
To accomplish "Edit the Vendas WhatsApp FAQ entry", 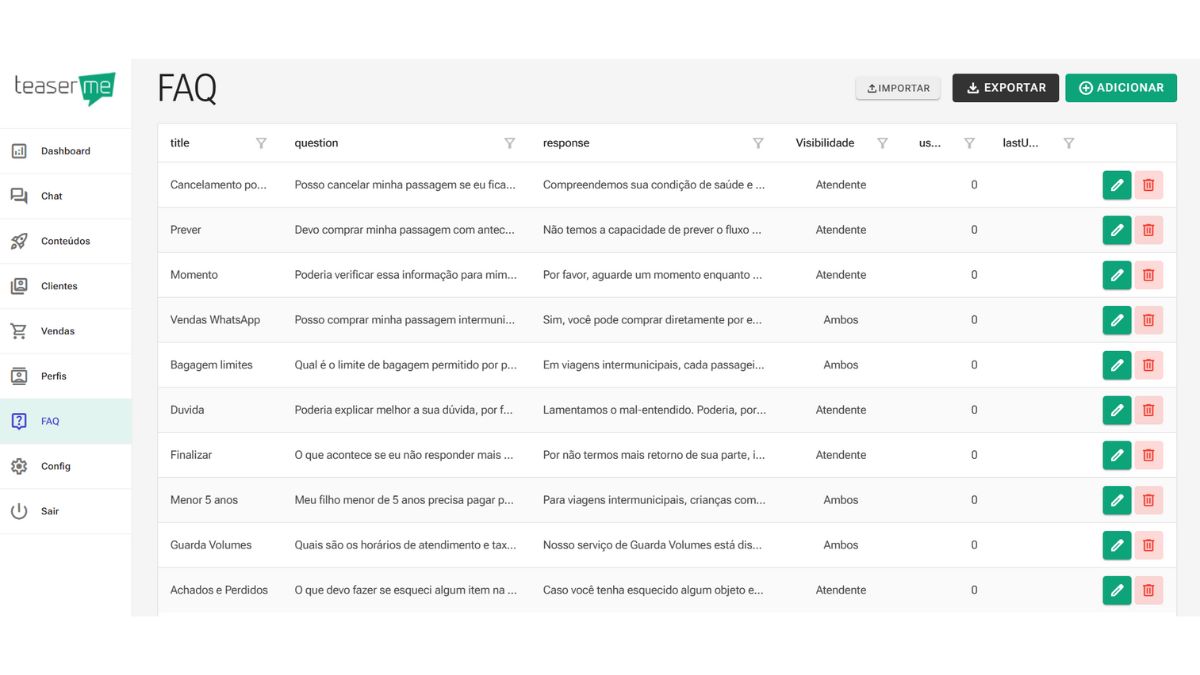I will (x=1117, y=320).
